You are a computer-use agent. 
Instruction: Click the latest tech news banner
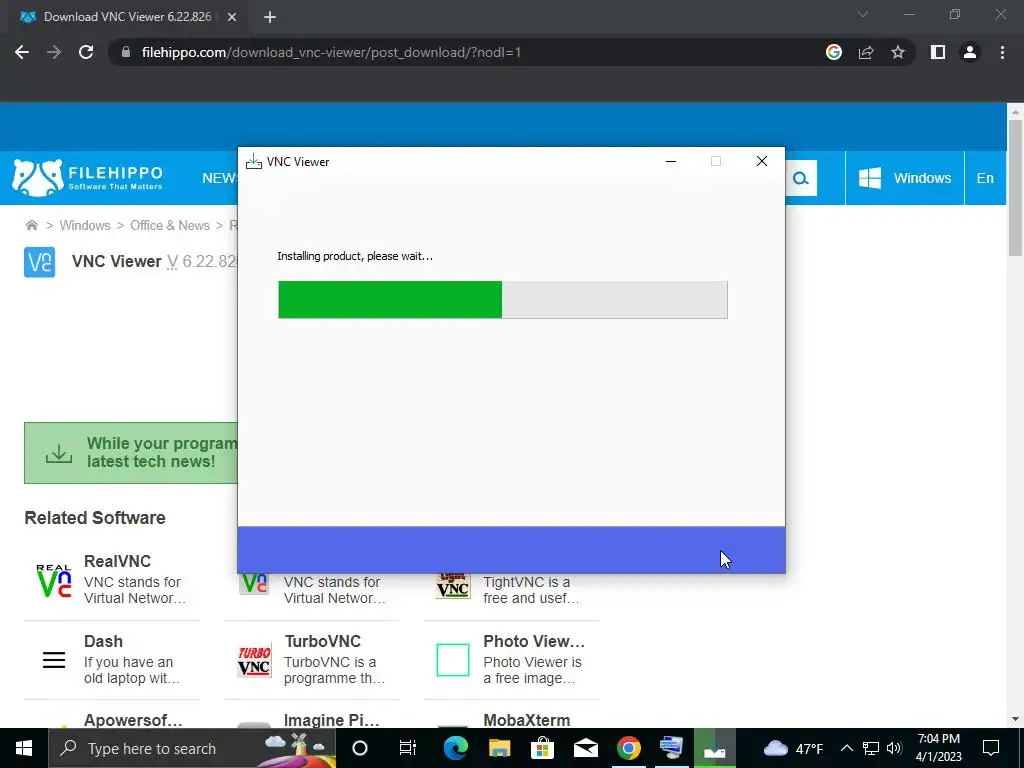(x=131, y=453)
